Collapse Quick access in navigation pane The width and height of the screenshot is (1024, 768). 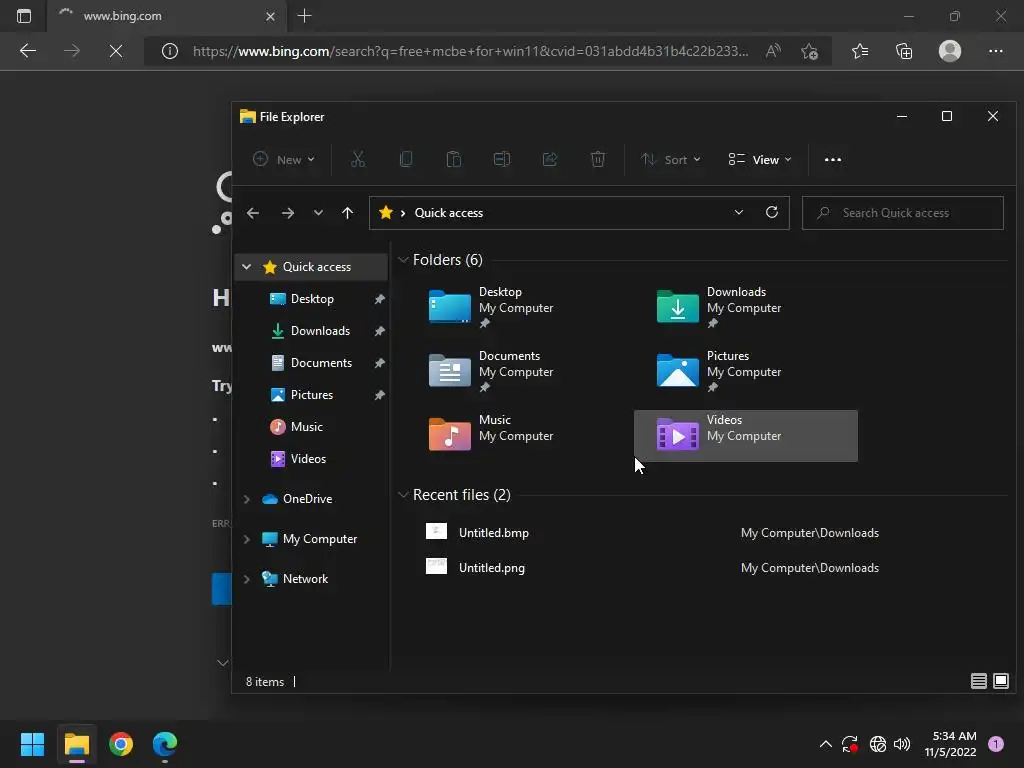click(246, 266)
